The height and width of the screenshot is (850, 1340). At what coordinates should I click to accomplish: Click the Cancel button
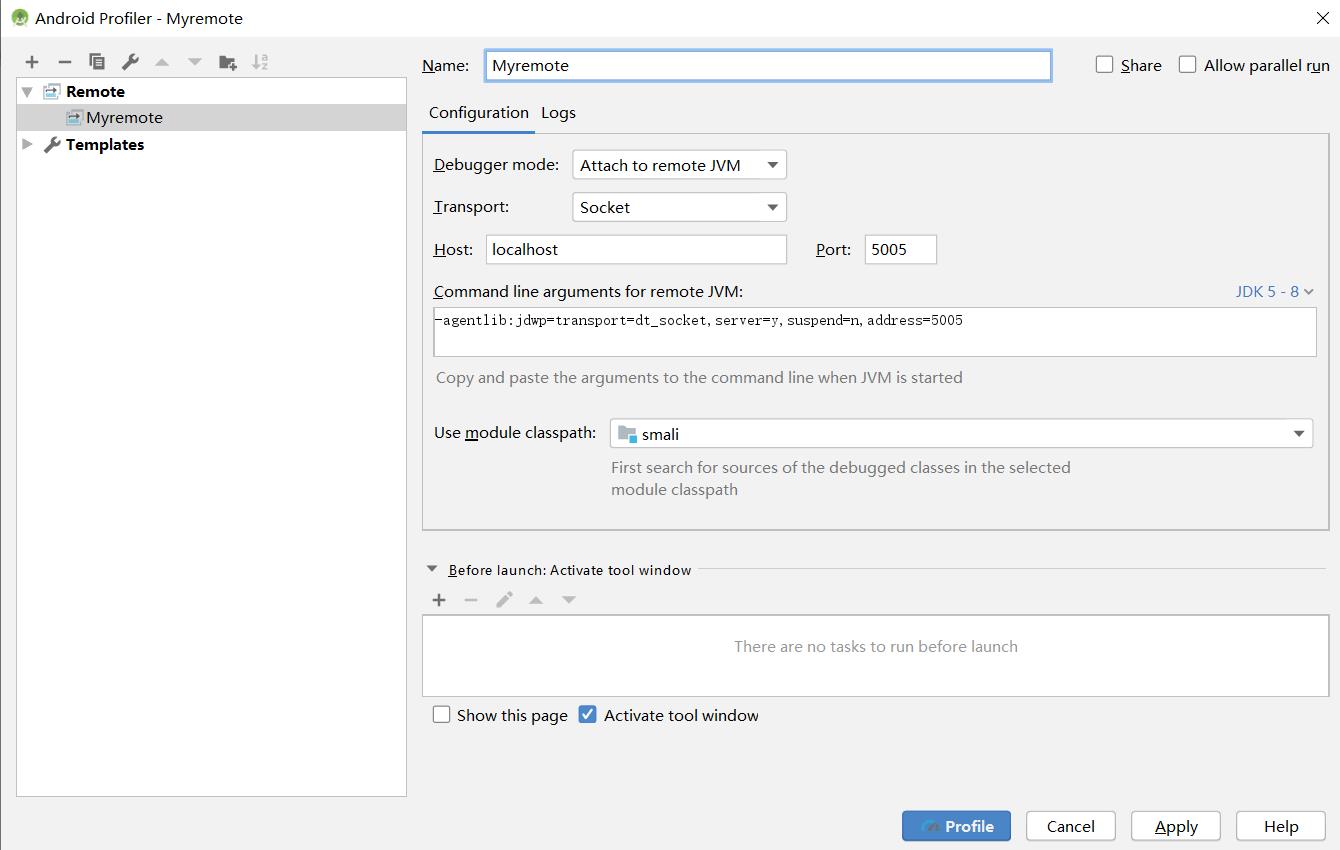(x=1071, y=826)
